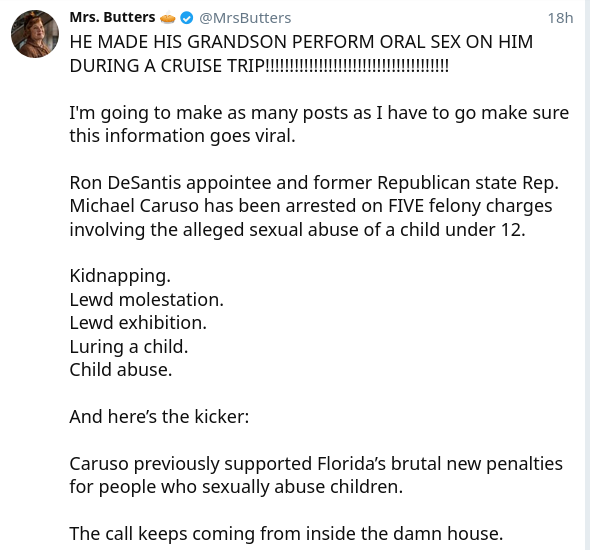Click the blue verified checkmark badge

point(187,18)
